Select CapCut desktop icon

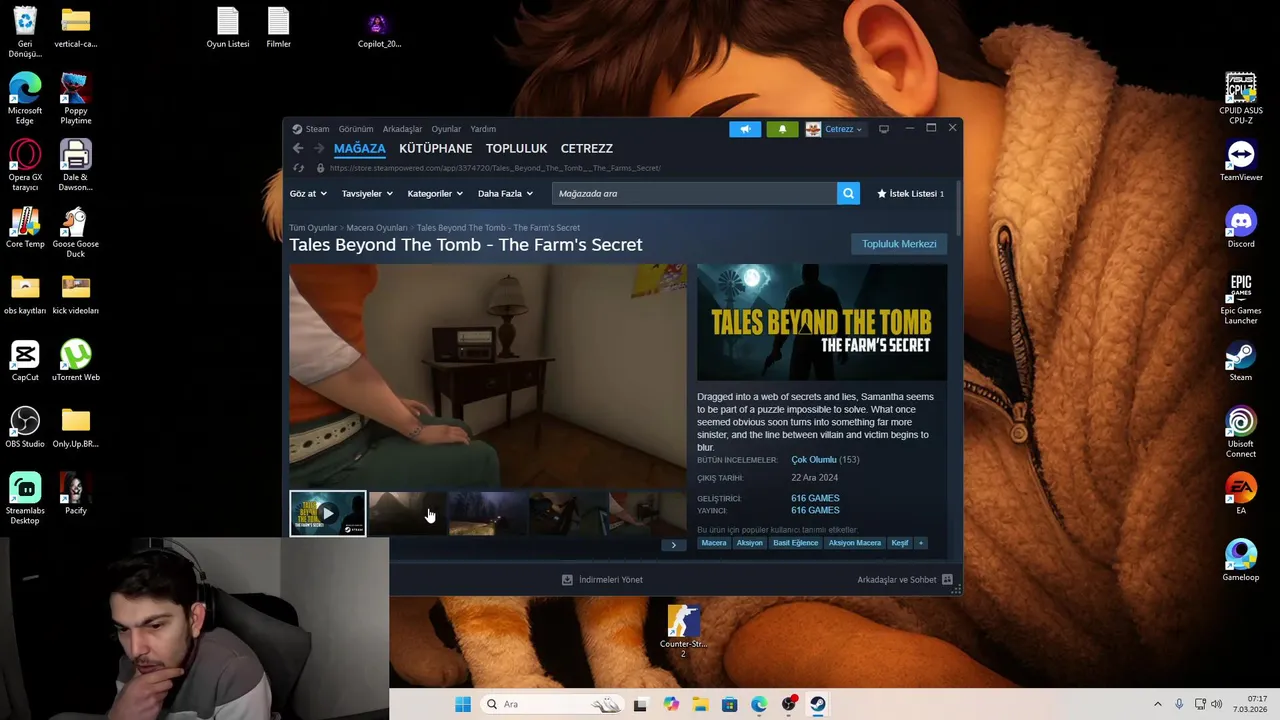point(25,361)
